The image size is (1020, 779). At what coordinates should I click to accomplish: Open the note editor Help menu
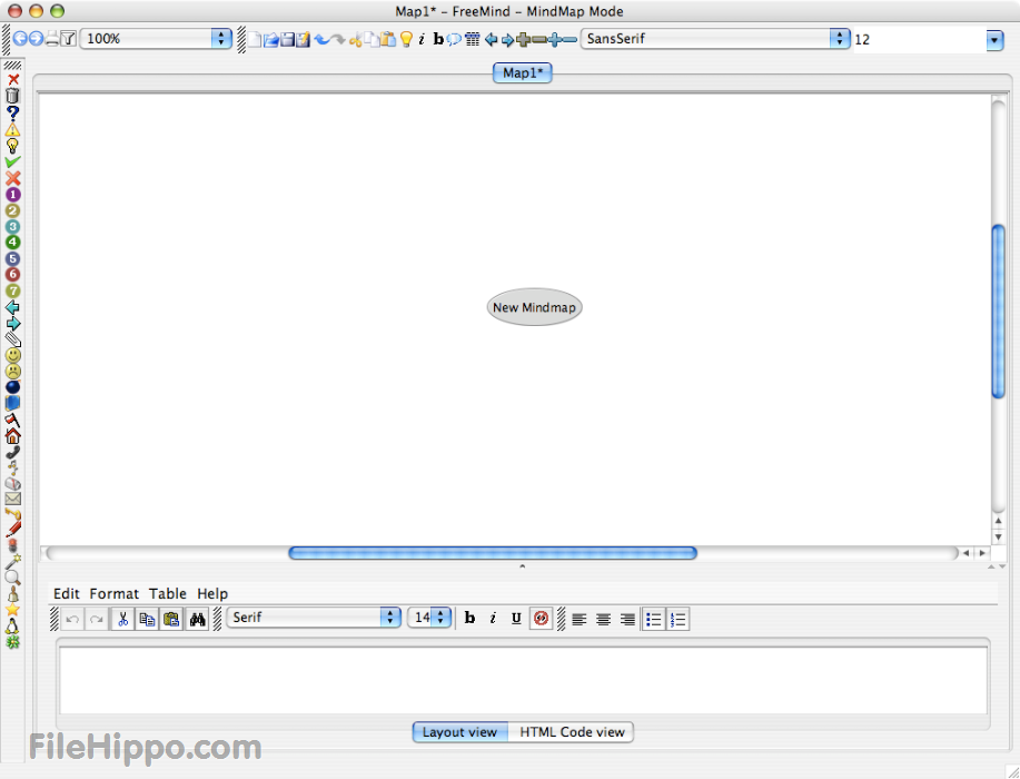(213, 594)
